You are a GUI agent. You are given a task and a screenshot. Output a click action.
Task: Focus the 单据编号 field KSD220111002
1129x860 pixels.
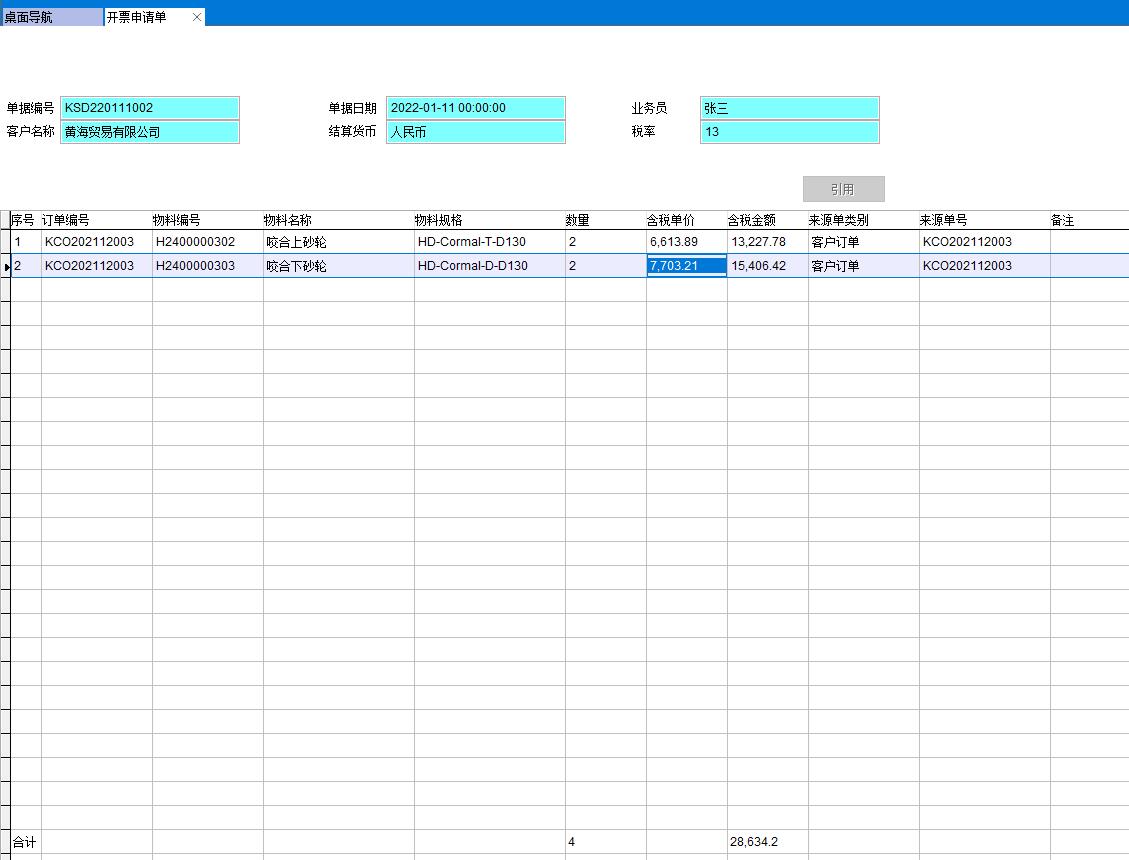click(x=150, y=108)
